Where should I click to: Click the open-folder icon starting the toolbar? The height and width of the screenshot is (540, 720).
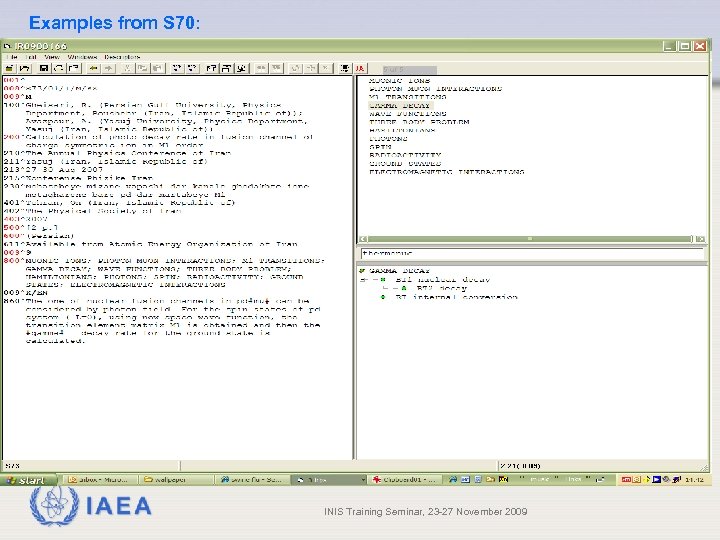tap(9, 68)
